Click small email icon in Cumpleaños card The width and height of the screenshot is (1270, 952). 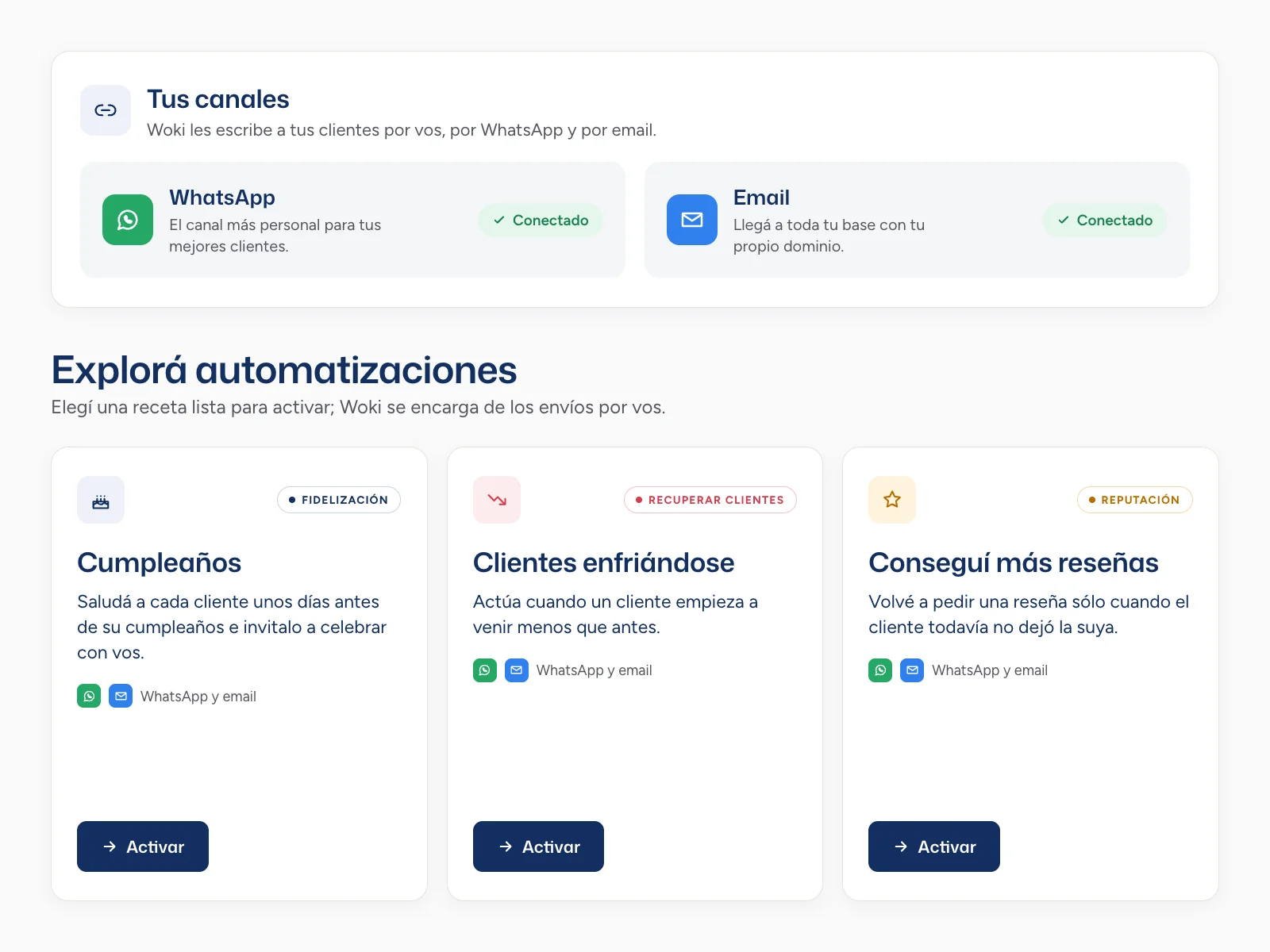[121, 696]
